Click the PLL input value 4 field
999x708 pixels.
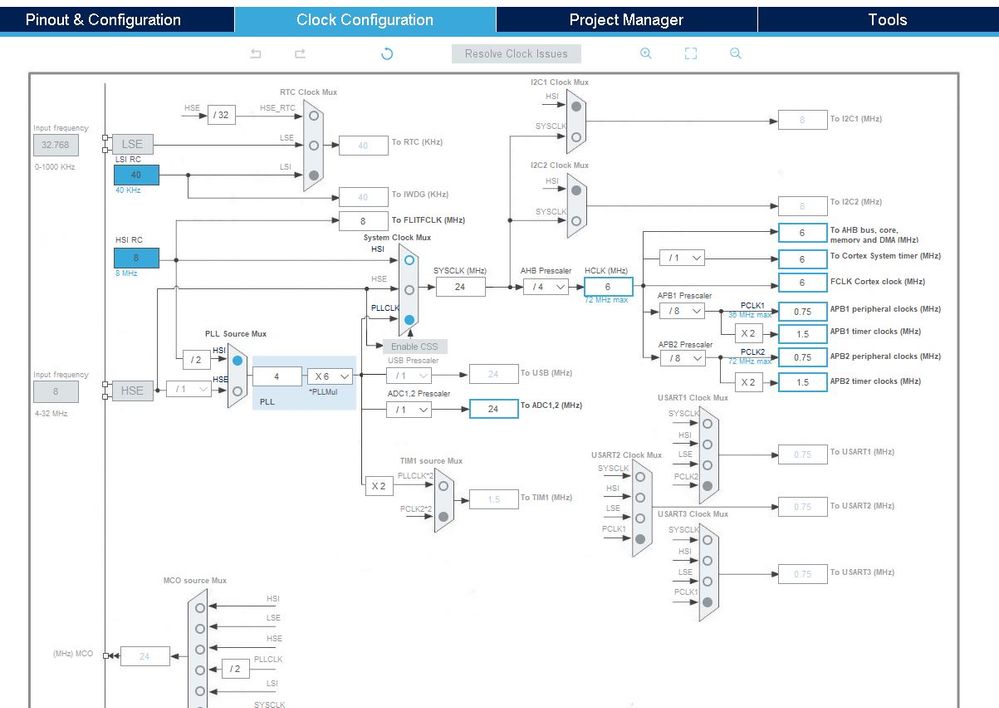click(277, 377)
